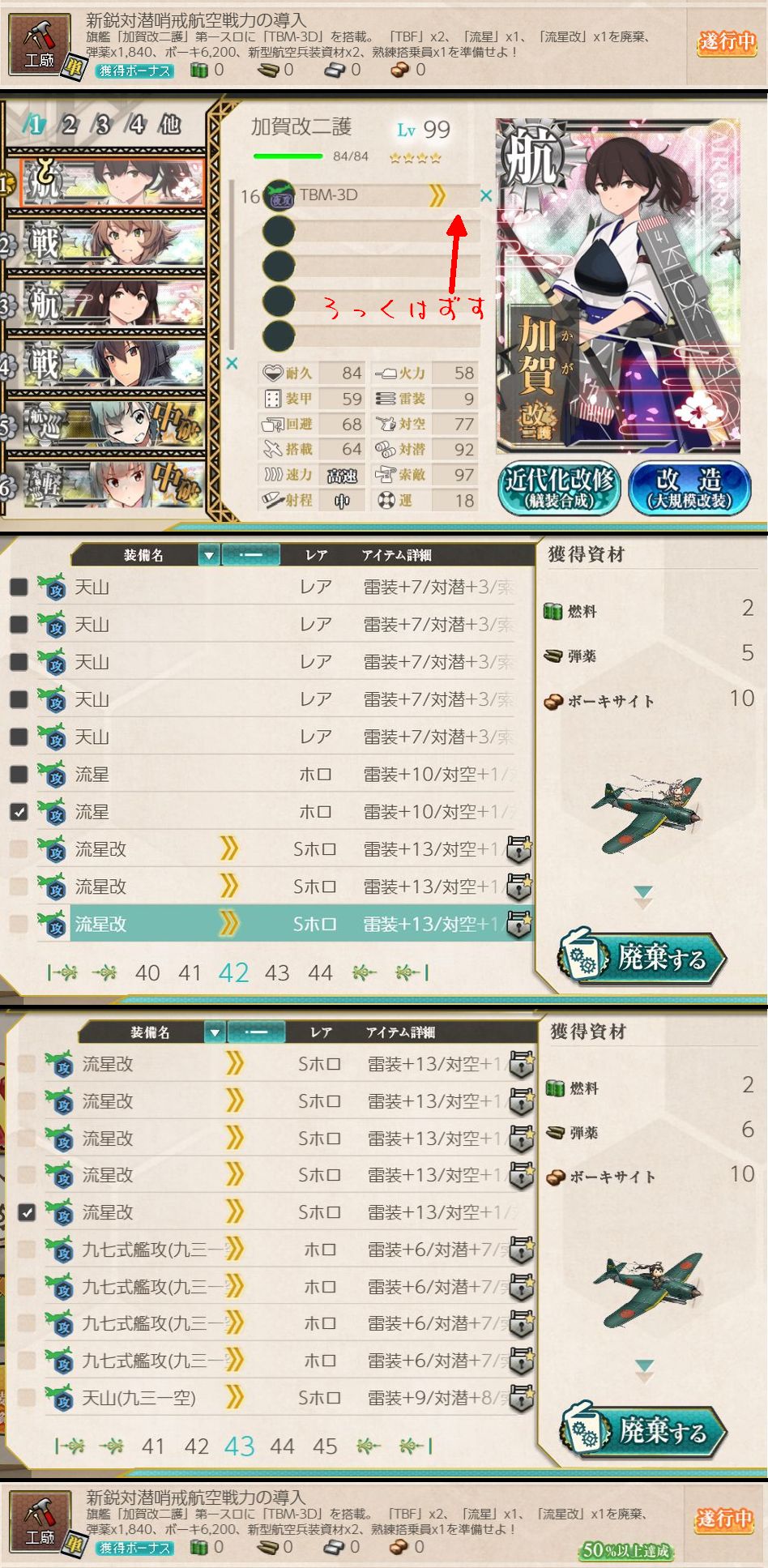Uncheck the checked 流星改 checkbox in lower list
The width and height of the screenshot is (768, 1568).
27,1212
